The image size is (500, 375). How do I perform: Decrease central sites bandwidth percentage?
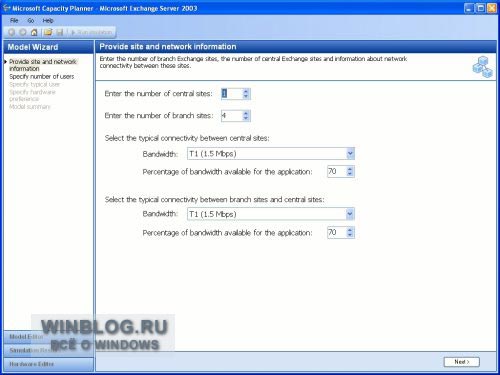[x=350, y=174]
